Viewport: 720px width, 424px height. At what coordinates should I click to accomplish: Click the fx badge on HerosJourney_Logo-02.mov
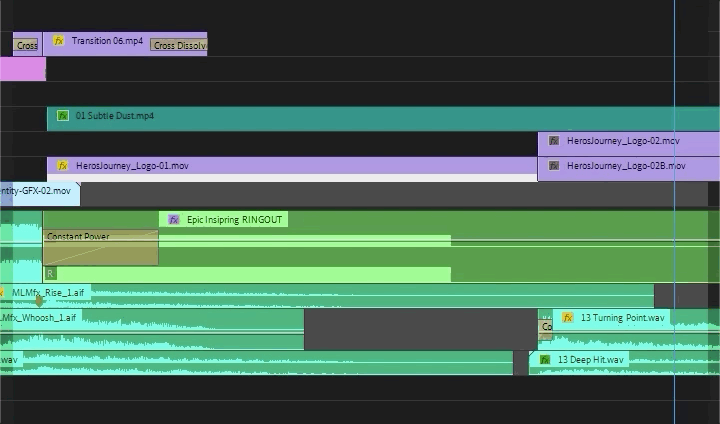point(554,141)
